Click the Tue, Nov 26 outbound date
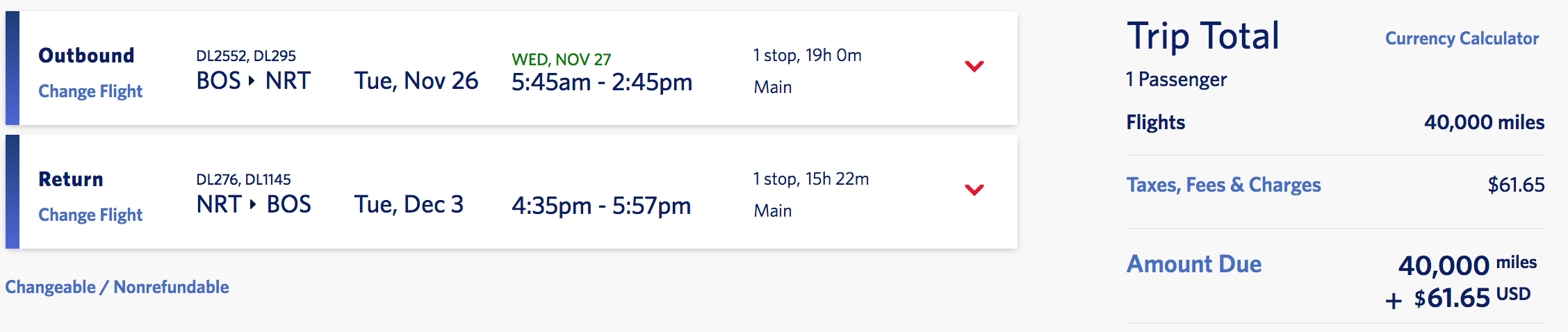1568x332 pixels. [416, 81]
